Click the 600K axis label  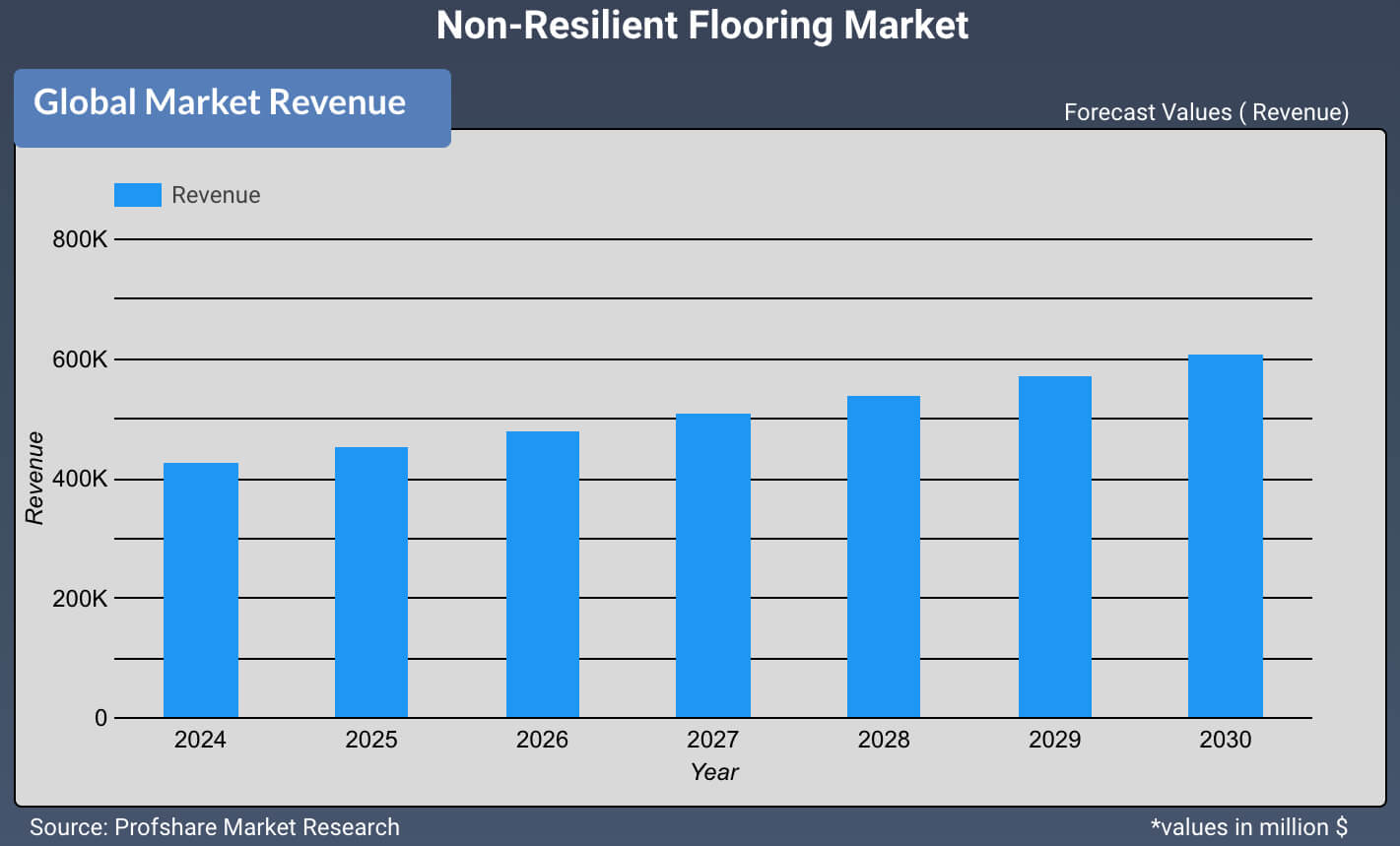[80, 359]
